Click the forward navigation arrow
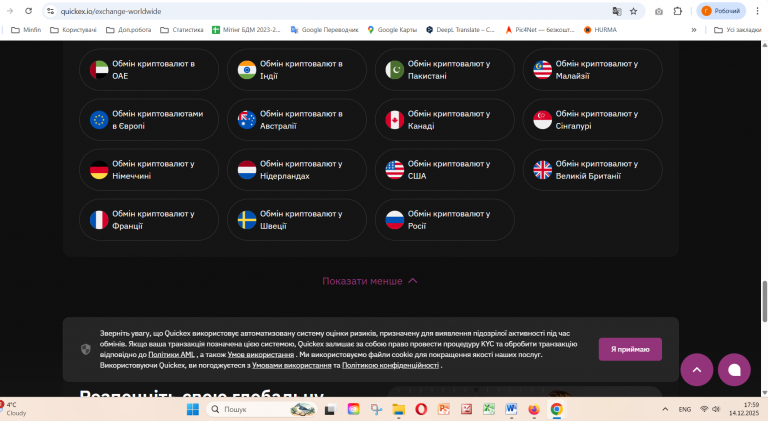Screen dimensions: 768x421 coord(10,11)
